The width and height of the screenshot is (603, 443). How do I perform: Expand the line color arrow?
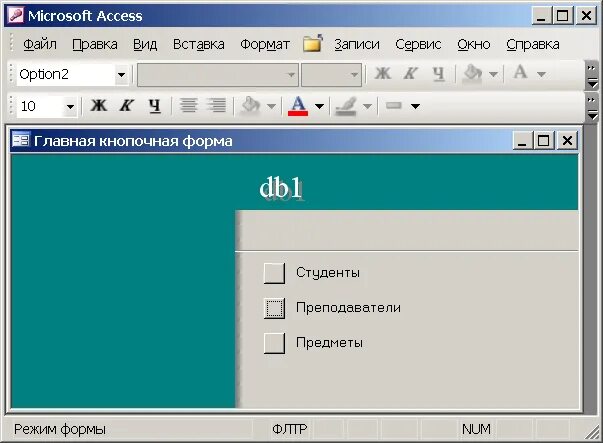pos(367,106)
